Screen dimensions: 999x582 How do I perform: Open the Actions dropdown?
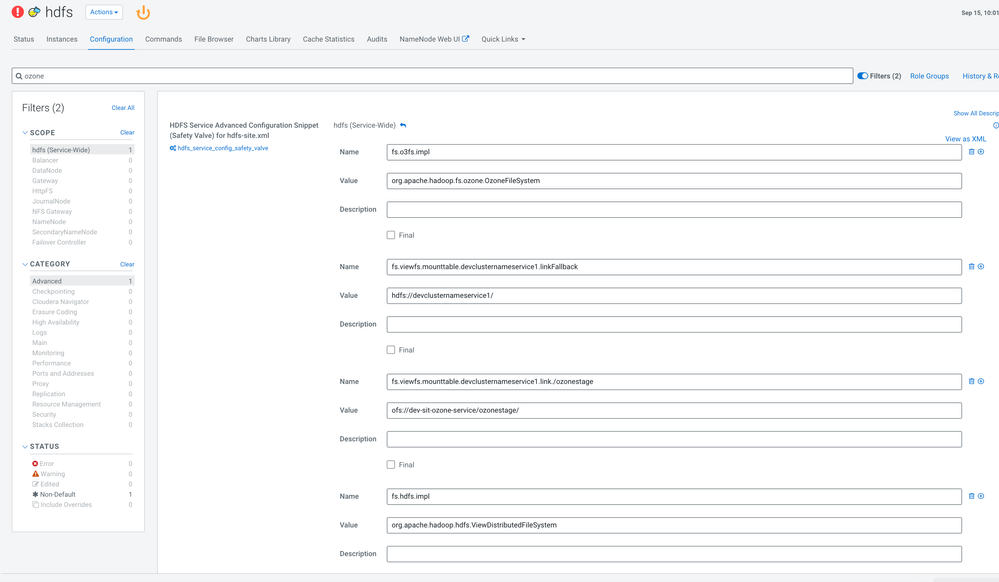pyautogui.click(x=104, y=12)
